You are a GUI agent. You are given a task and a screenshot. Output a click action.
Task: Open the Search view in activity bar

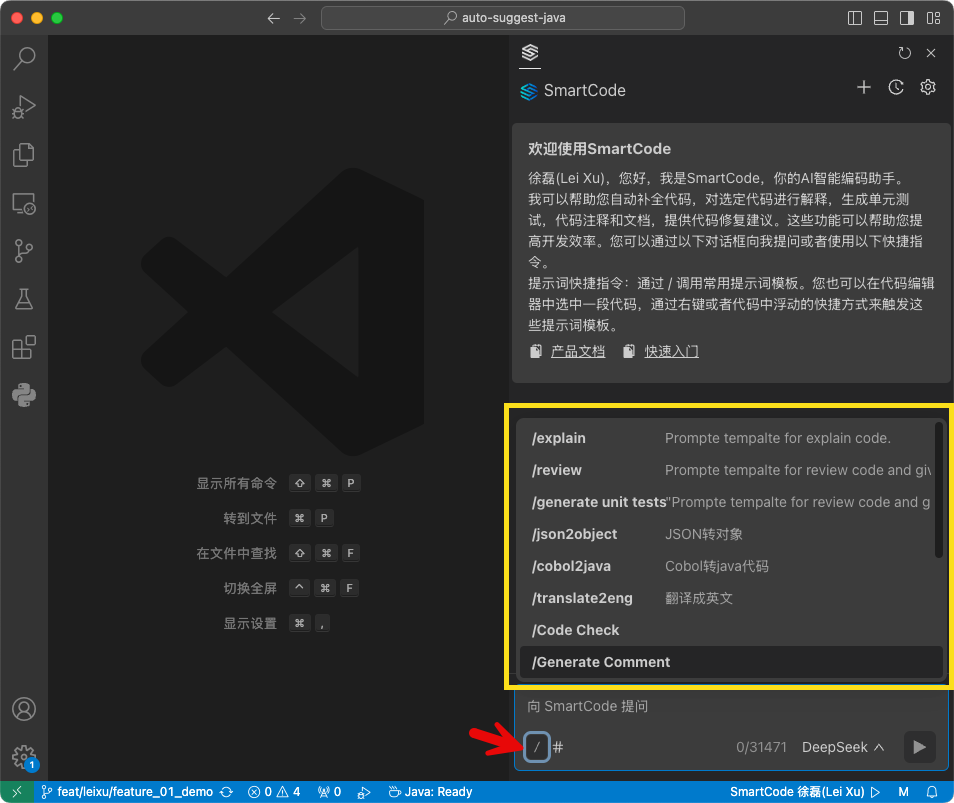pyautogui.click(x=24, y=58)
